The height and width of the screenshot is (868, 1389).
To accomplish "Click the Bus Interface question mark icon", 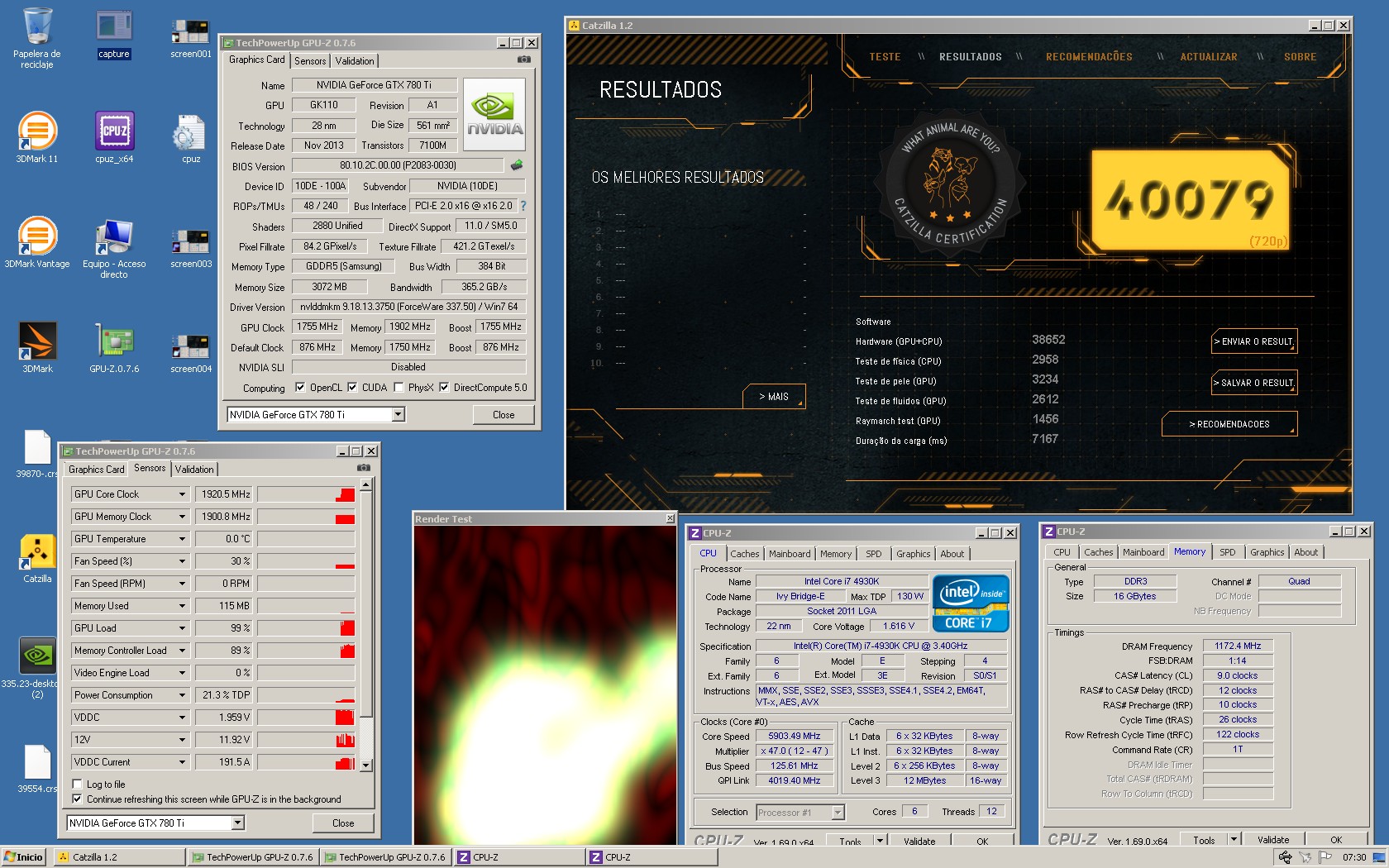I will click(523, 206).
